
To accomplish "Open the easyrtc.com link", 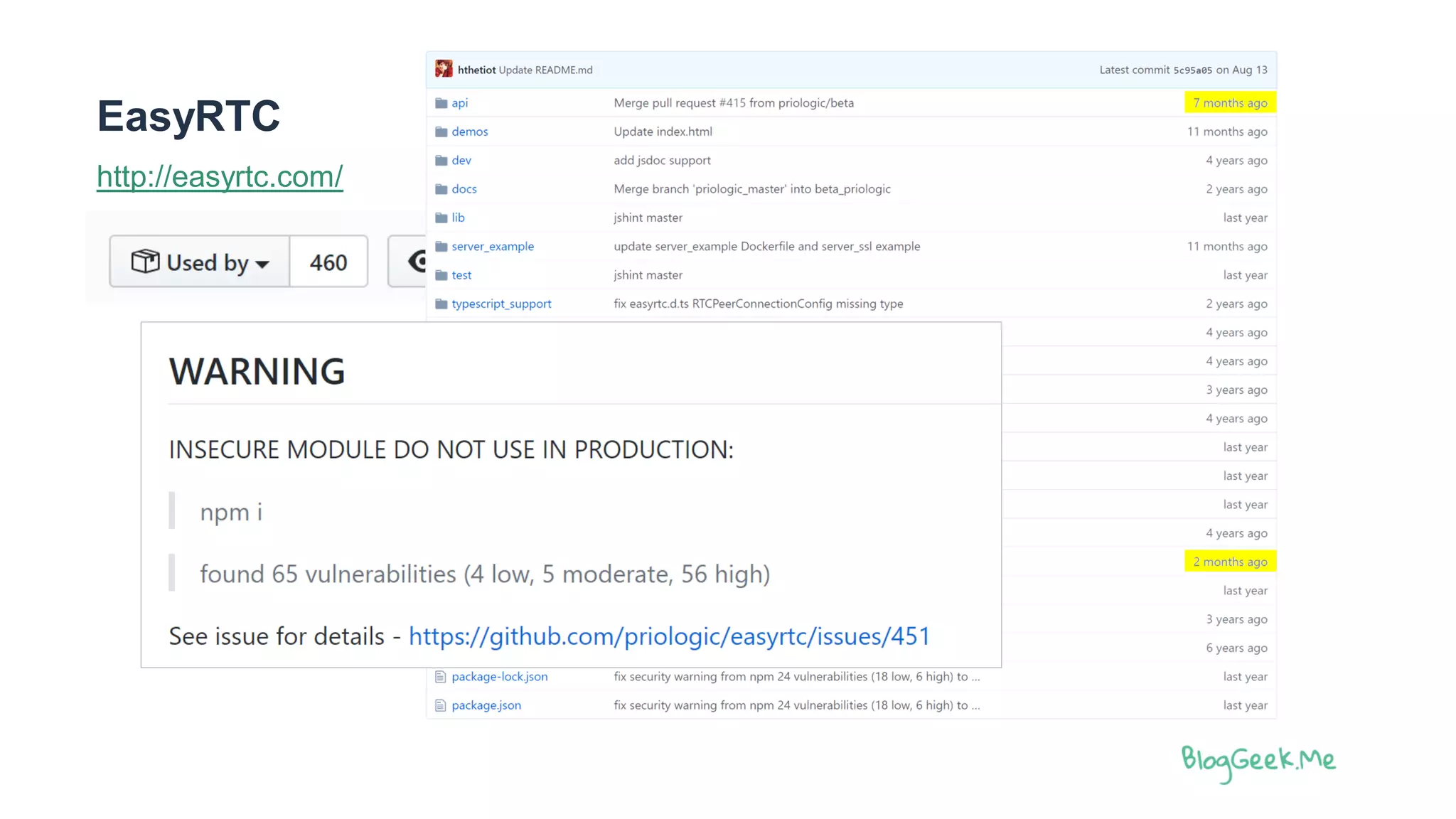I will click(x=220, y=176).
